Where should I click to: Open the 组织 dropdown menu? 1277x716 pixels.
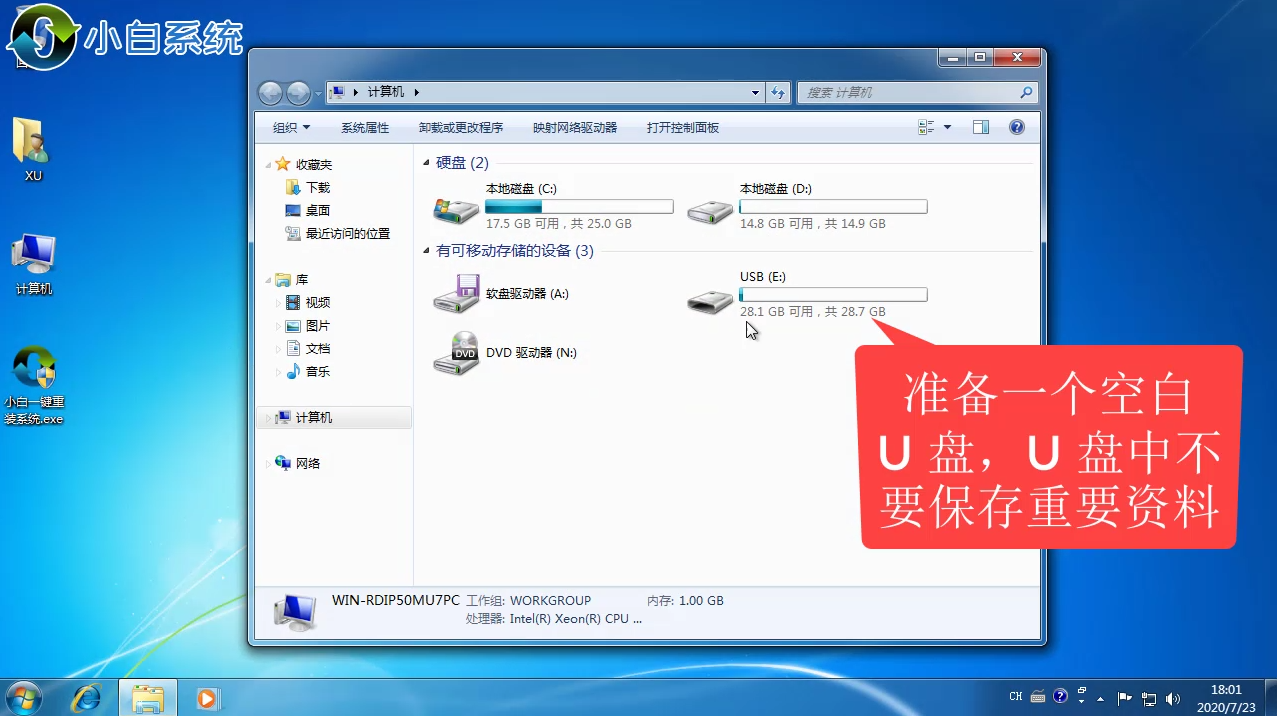click(x=291, y=128)
